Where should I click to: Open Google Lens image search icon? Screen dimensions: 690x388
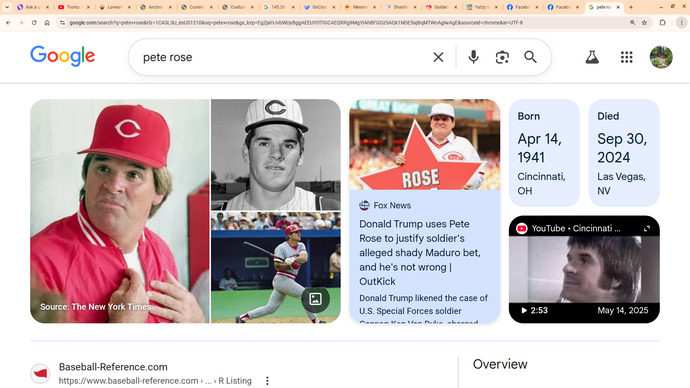tap(502, 57)
